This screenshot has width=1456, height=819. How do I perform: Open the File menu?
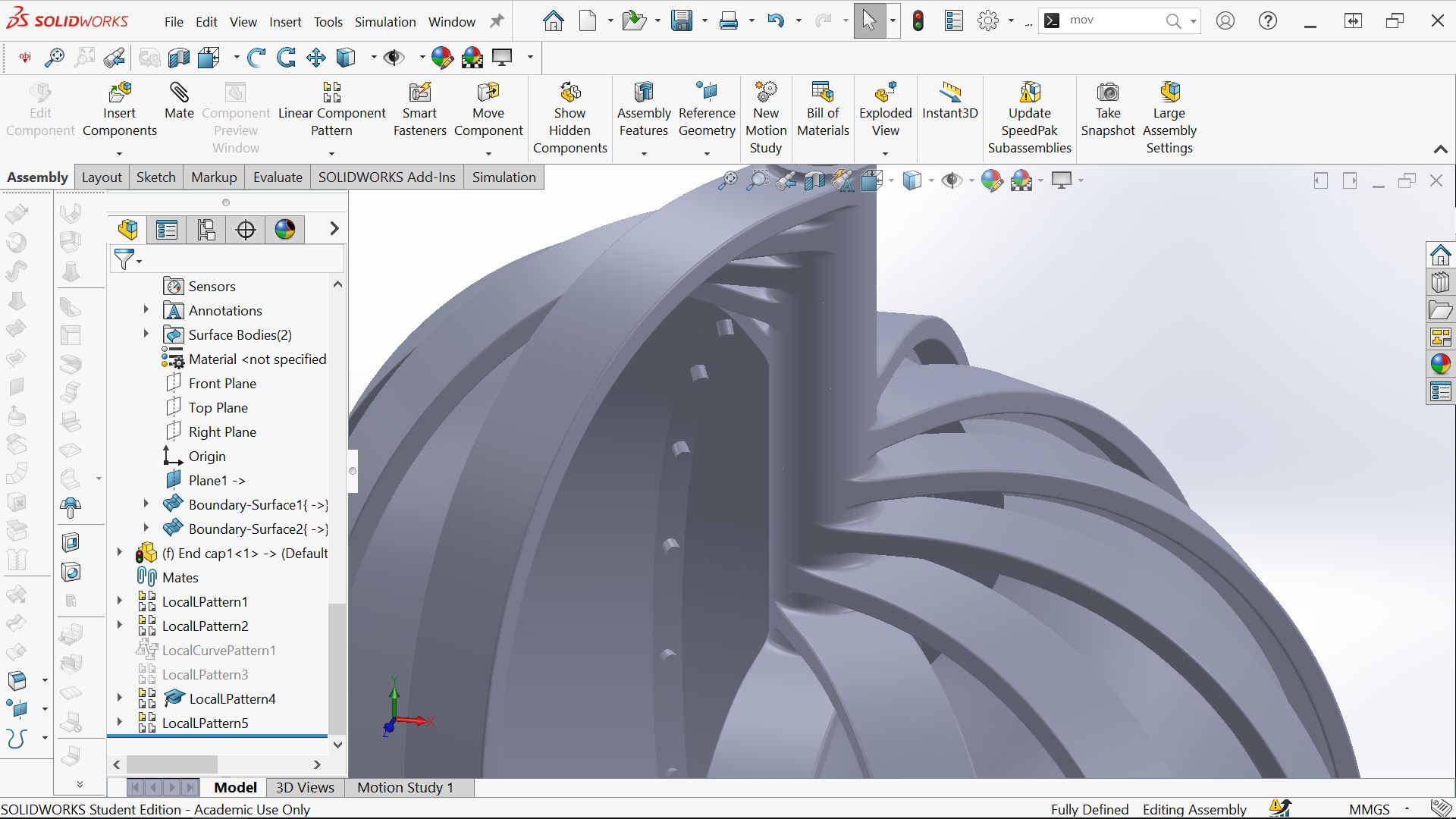(174, 22)
